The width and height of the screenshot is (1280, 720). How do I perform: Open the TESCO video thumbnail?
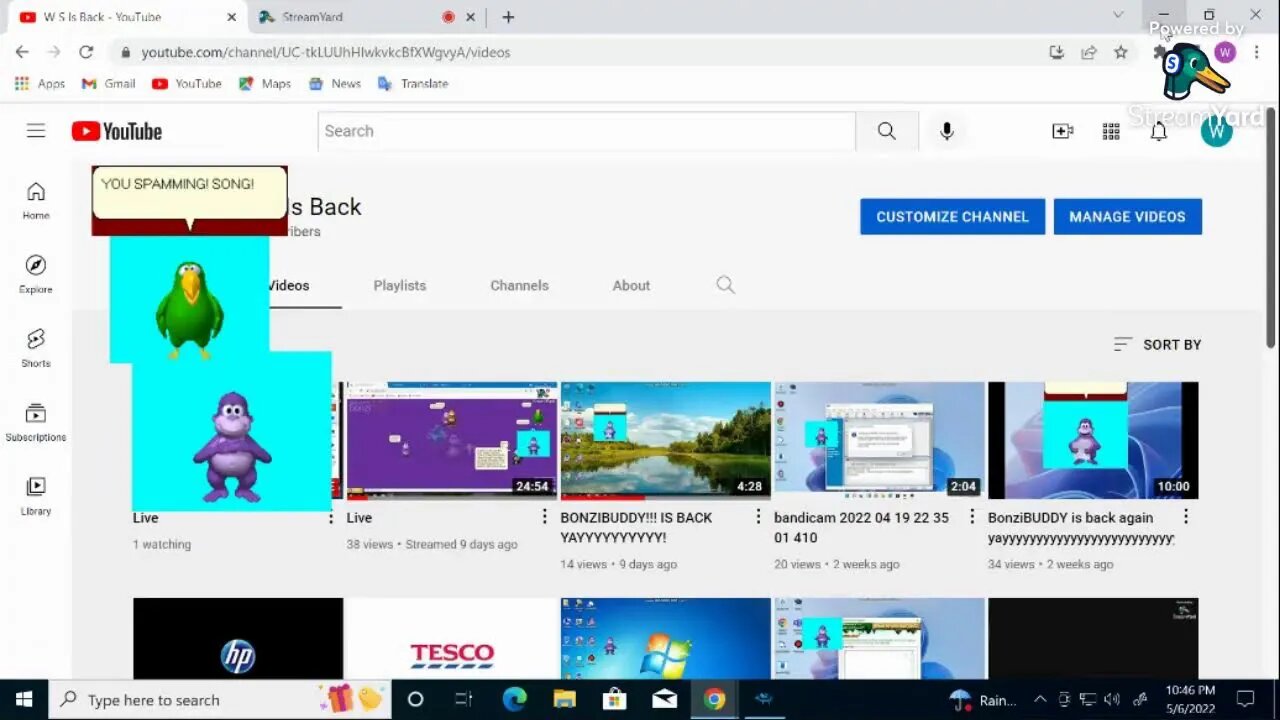pos(451,638)
